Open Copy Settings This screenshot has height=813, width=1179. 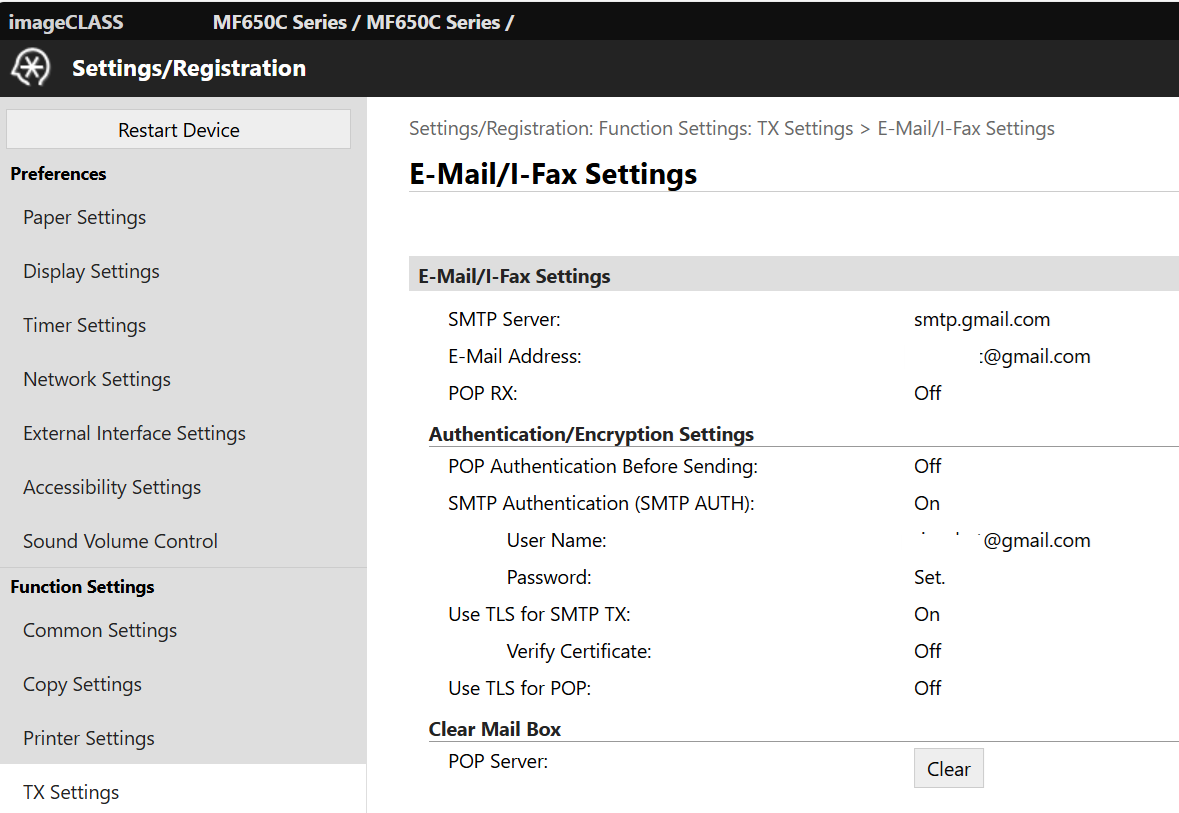point(82,685)
